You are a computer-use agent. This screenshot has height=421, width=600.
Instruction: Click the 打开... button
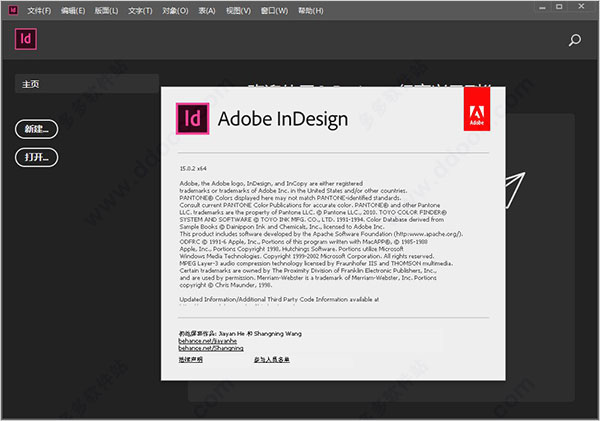coord(36,157)
